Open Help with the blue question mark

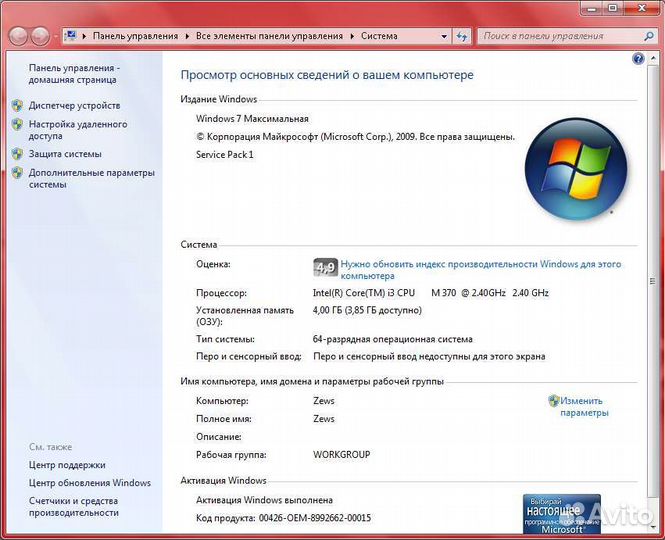pos(638,59)
